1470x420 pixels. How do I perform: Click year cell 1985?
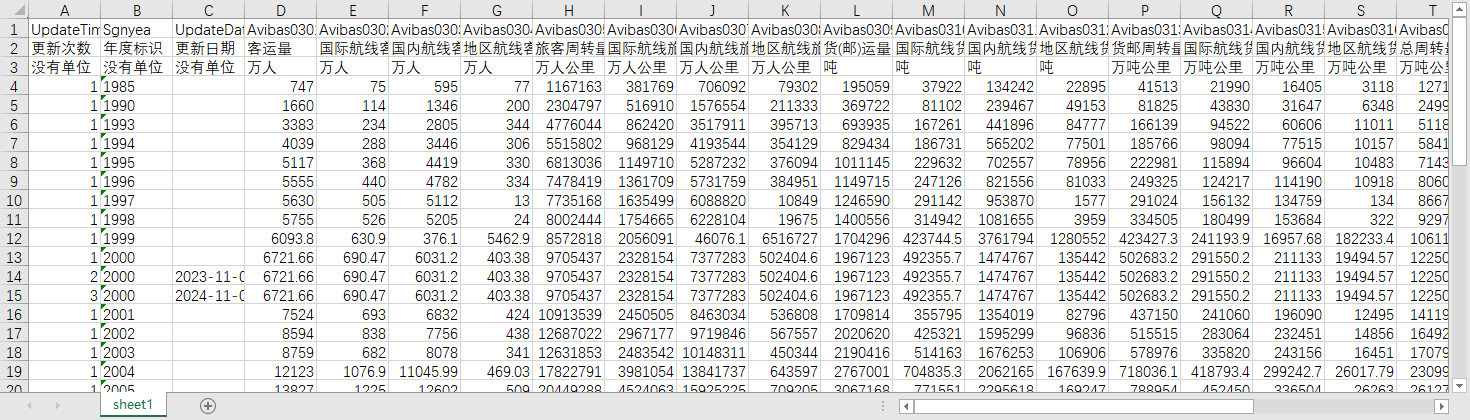(x=137, y=86)
